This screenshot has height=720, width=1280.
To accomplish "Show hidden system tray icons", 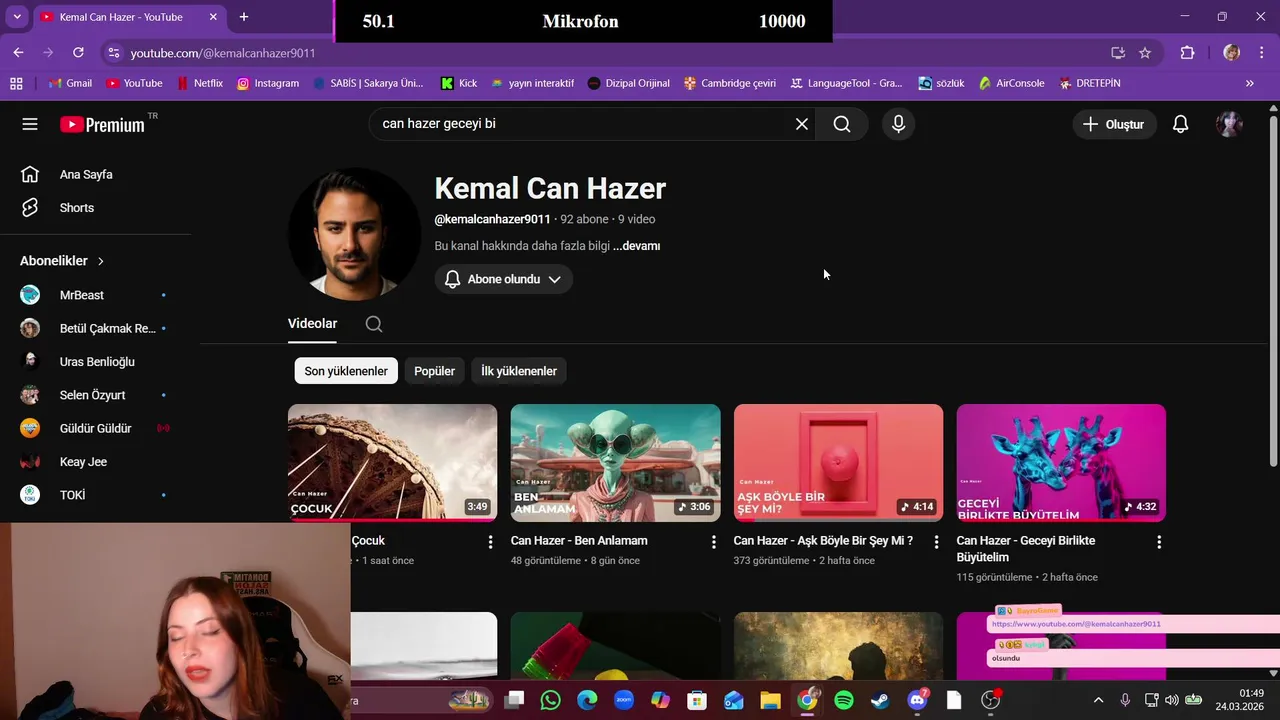I will 1098,700.
